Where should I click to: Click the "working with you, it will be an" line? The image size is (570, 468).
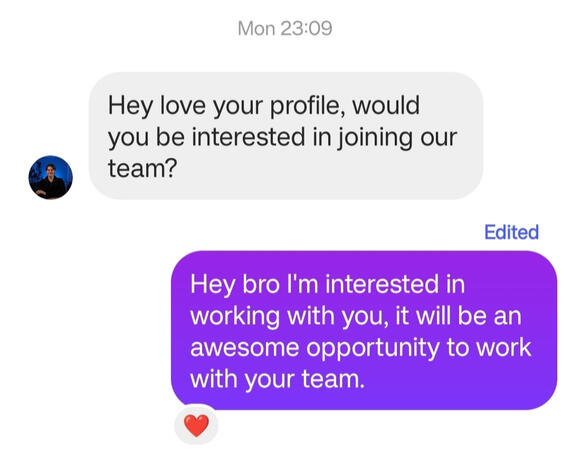[356, 316]
